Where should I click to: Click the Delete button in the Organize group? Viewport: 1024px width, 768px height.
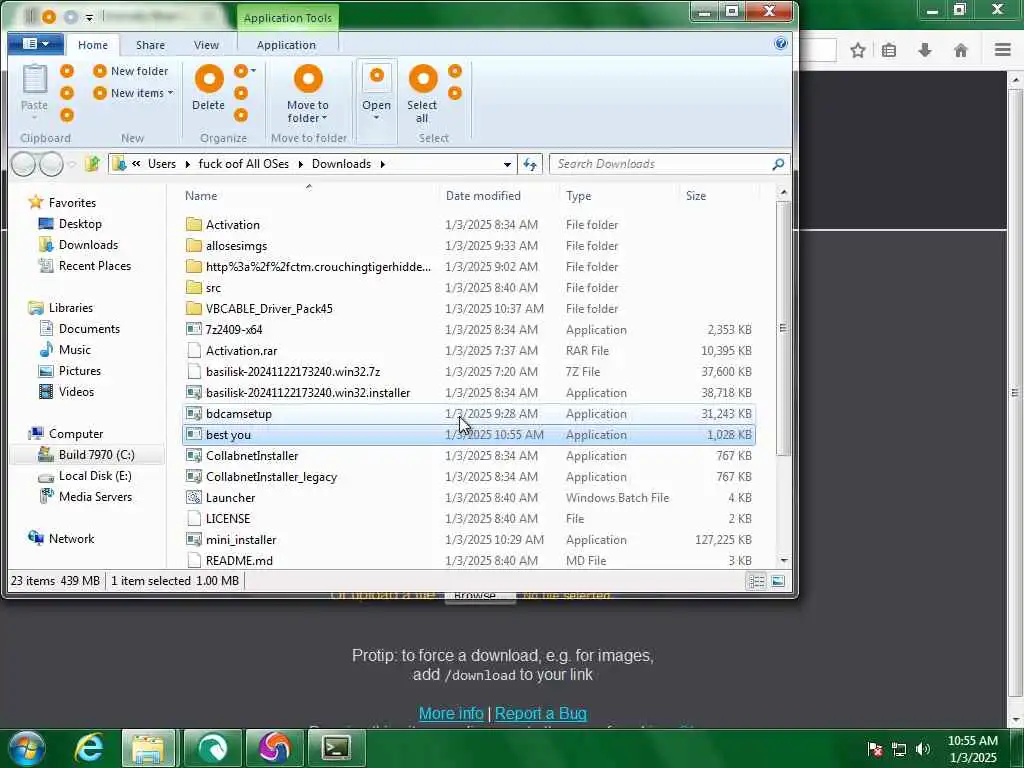coord(208,88)
